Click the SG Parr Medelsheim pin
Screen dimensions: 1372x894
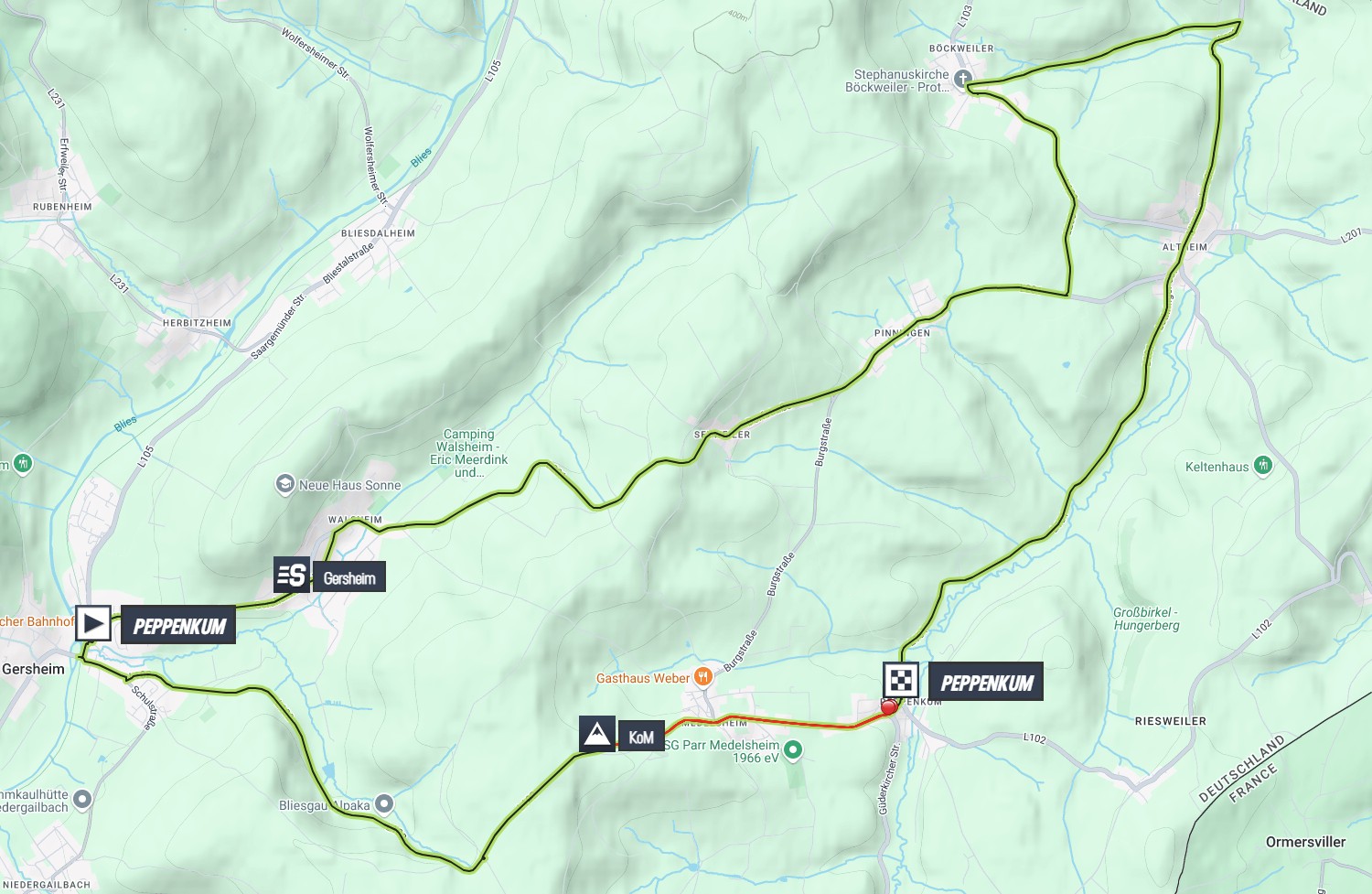pyautogui.click(x=793, y=749)
